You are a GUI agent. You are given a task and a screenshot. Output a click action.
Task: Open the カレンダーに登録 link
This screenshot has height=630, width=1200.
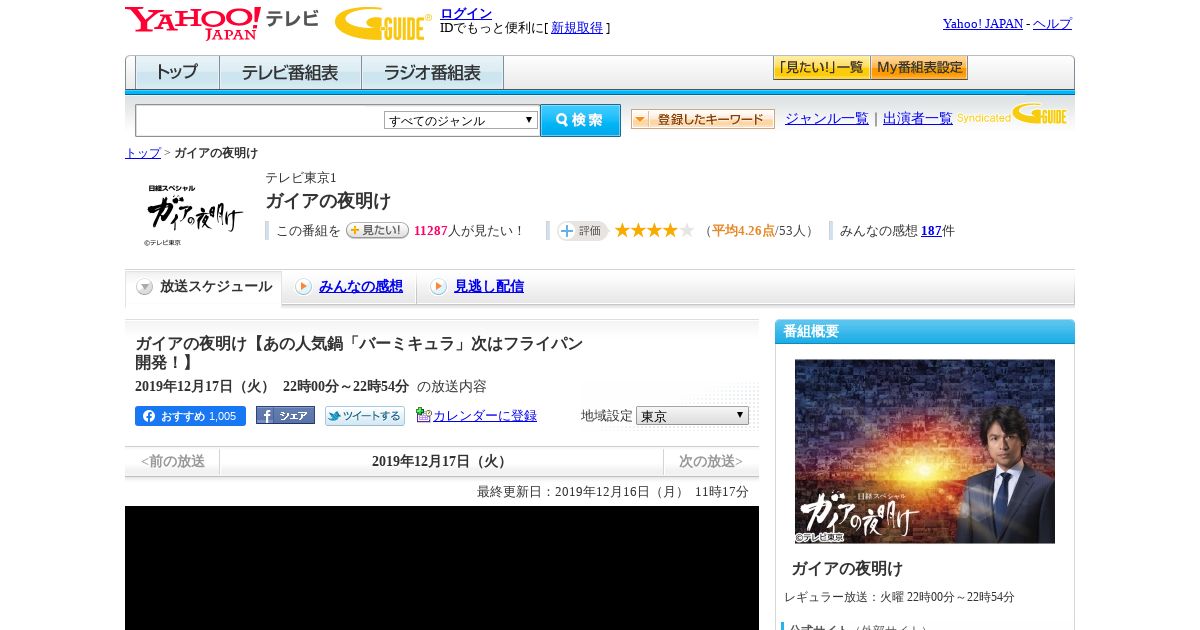point(485,415)
